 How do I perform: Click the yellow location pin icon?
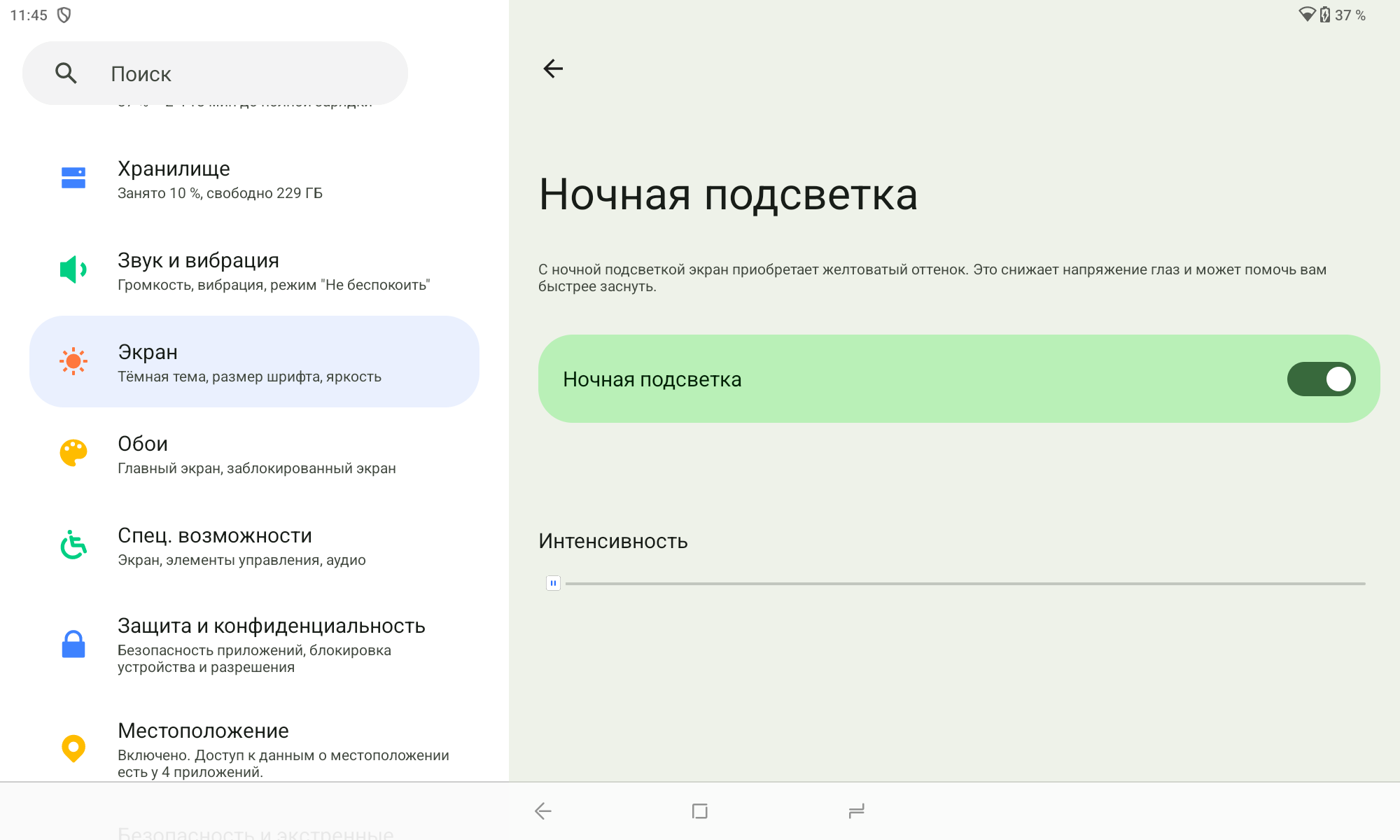[73, 748]
